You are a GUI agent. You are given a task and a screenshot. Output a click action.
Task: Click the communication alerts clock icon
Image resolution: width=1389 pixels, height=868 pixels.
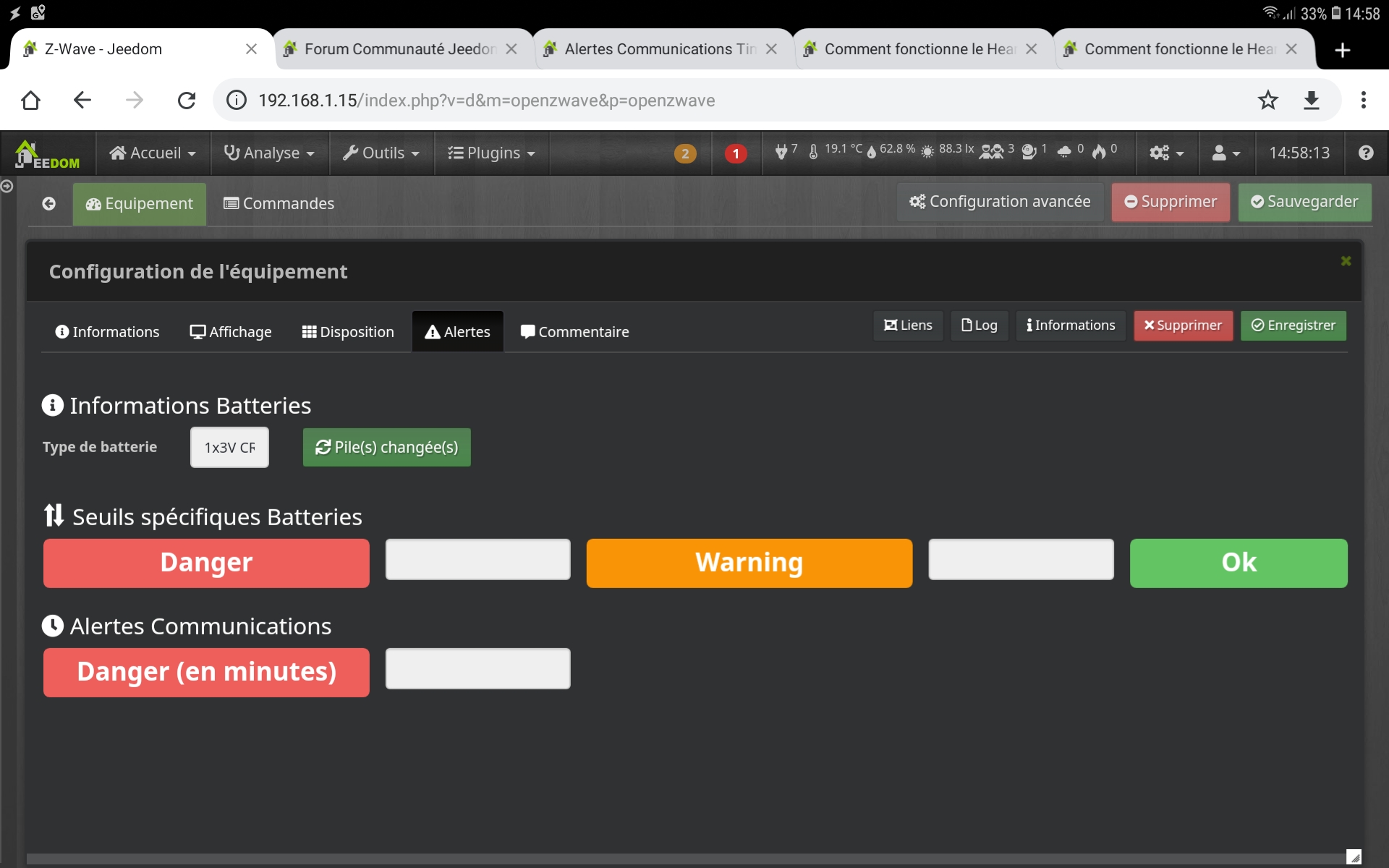[53, 625]
